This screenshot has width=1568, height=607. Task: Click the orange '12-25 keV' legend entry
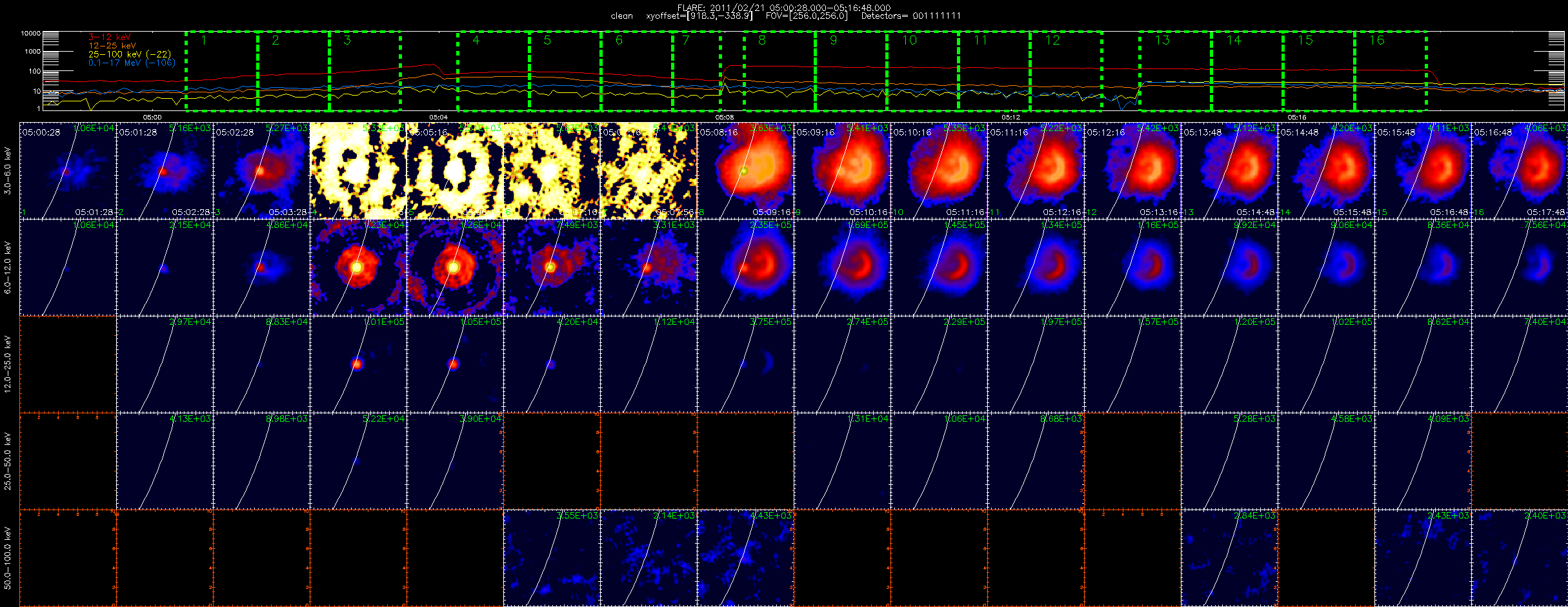[112, 46]
